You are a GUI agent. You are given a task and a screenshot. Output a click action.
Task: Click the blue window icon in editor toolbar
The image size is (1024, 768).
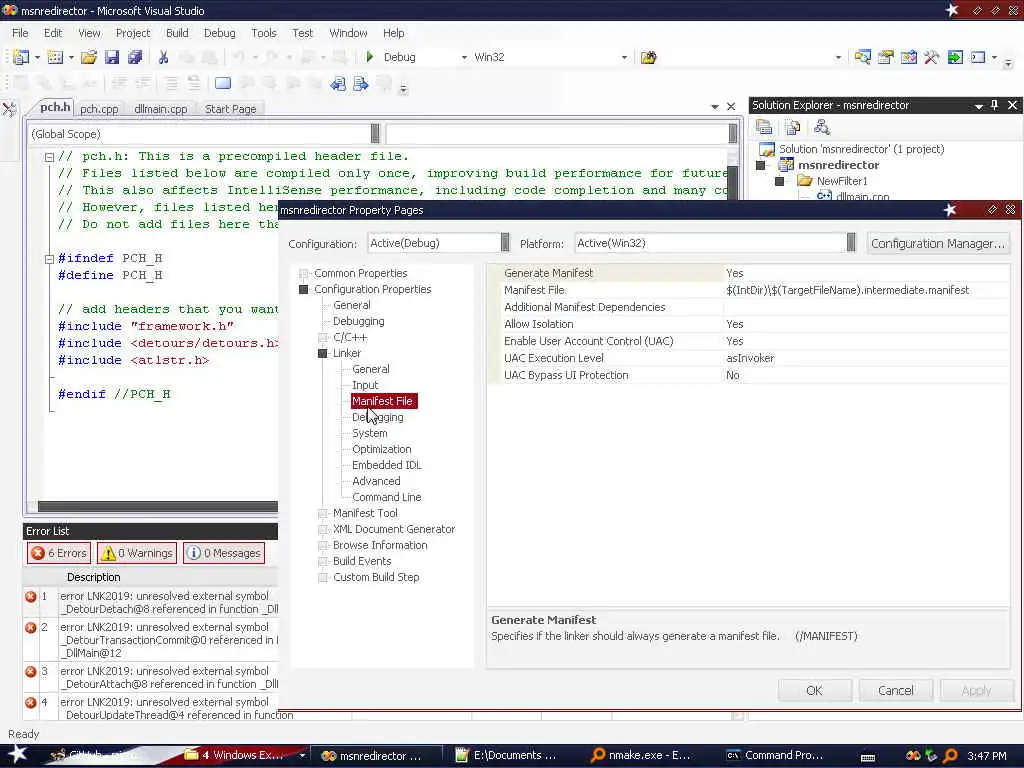223,84
